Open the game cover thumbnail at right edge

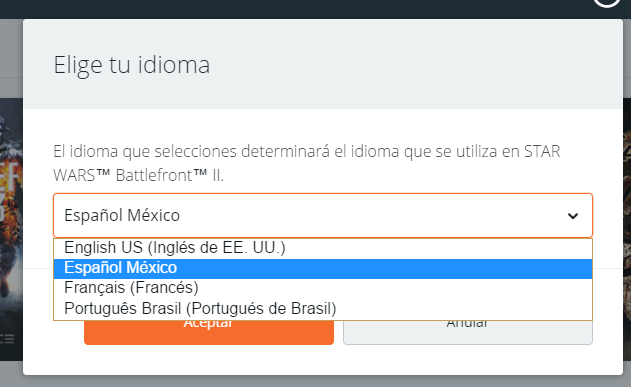click(627, 229)
